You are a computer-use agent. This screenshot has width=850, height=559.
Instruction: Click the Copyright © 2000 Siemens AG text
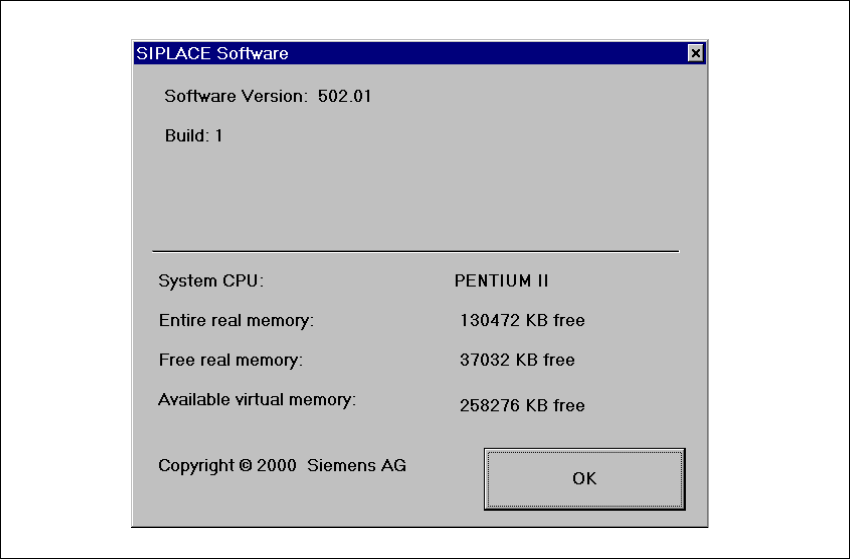pos(282,466)
